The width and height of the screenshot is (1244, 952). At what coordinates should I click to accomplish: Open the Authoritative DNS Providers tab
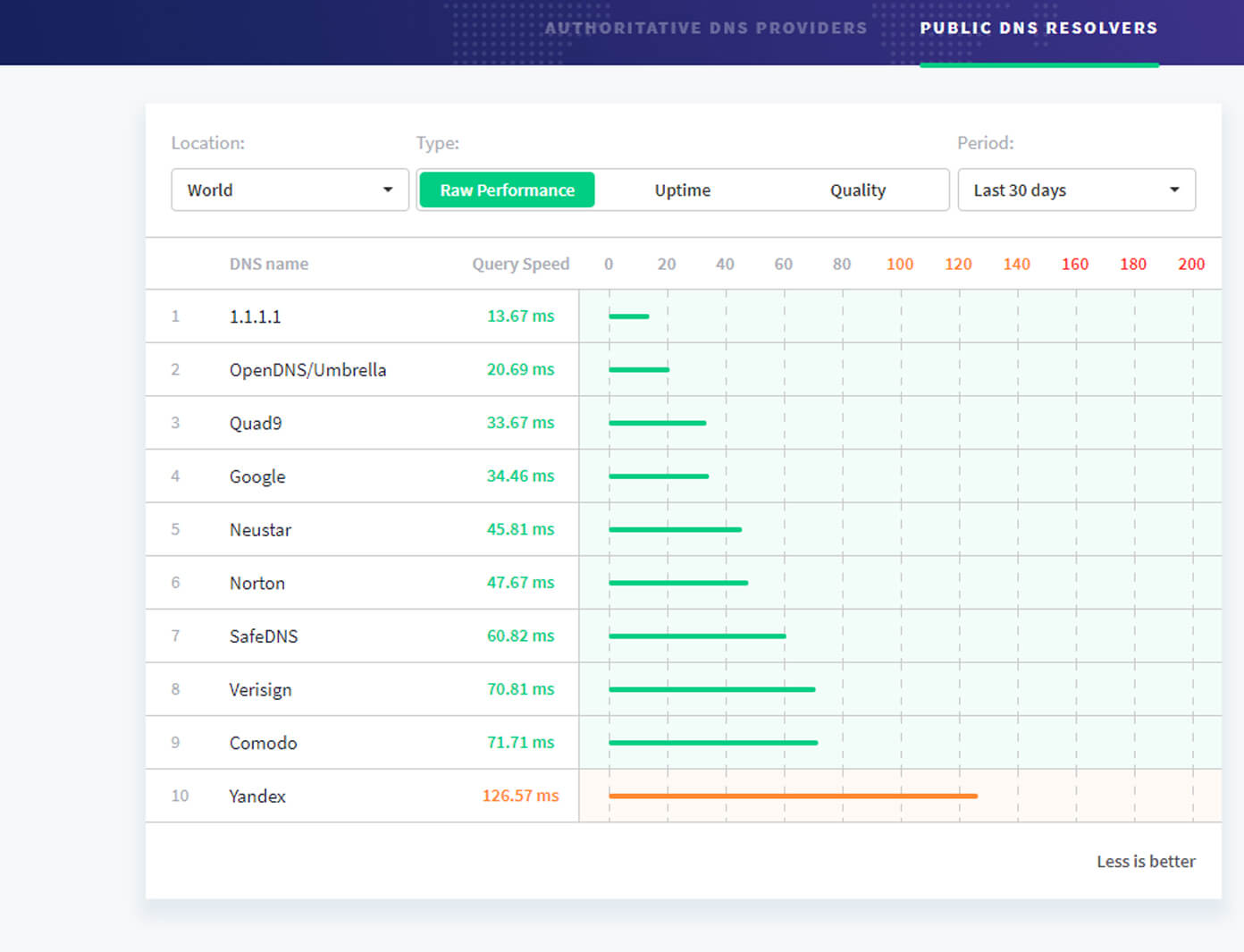pos(706,28)
